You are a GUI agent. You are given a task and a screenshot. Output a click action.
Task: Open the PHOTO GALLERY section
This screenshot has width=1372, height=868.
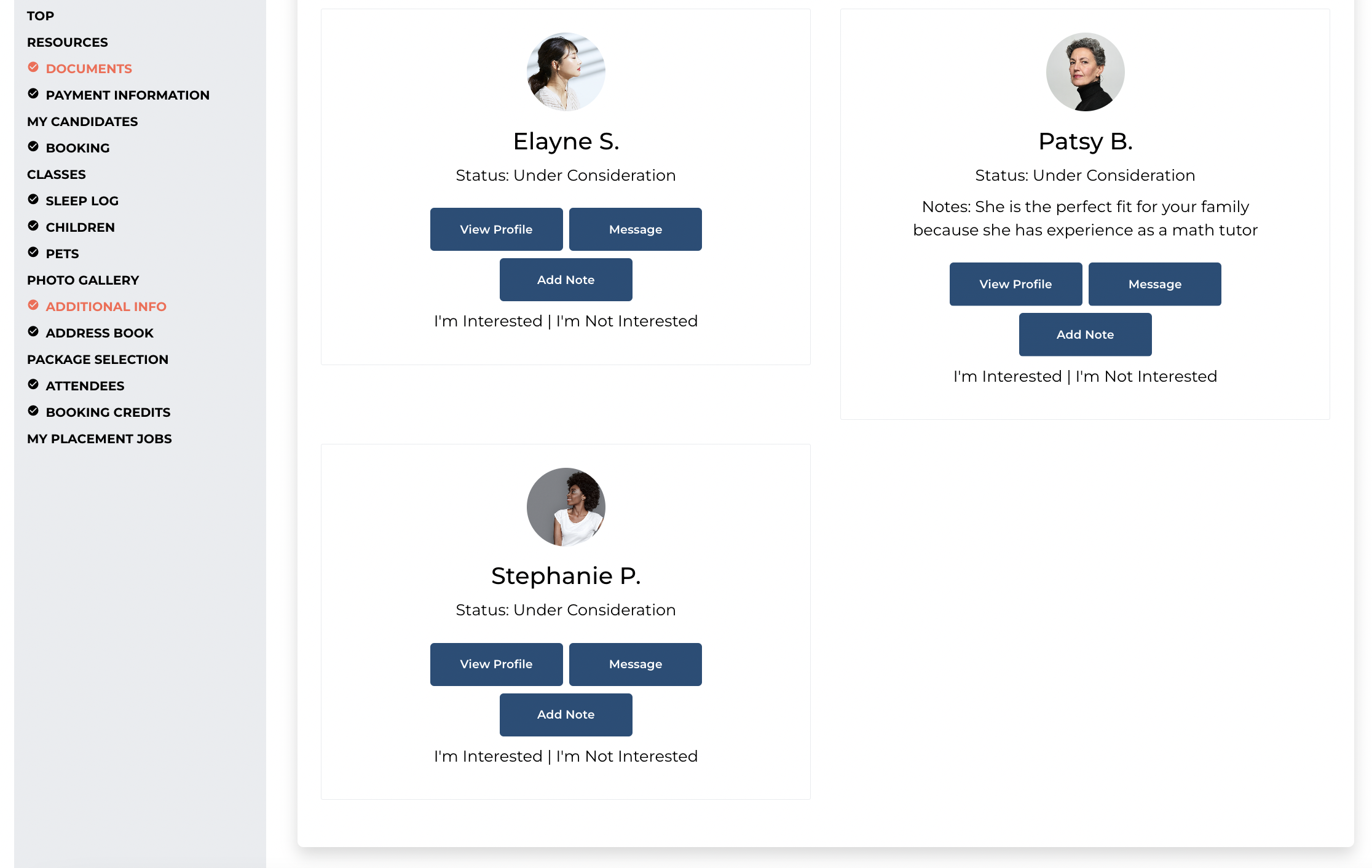pyautogui.click(x=82, y=280)
